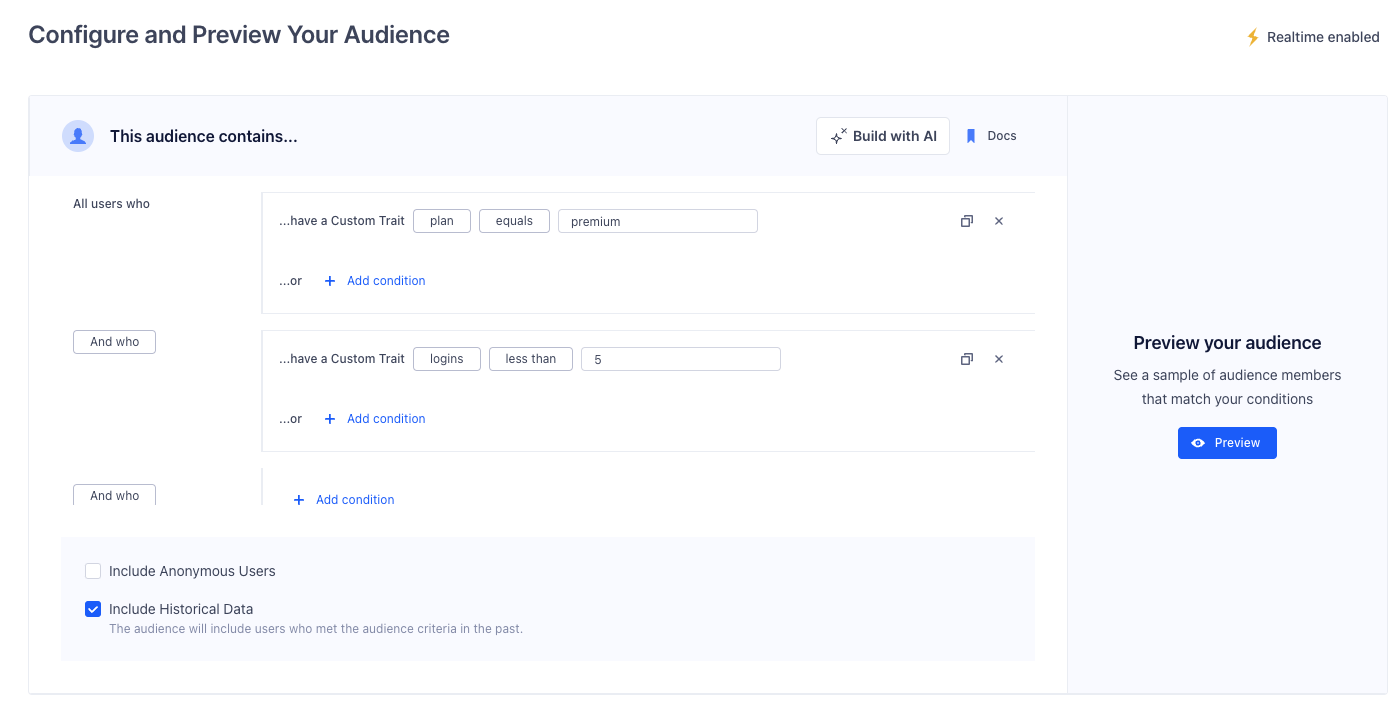Remove the logins less than 5 condition
Screen dimensions: 1398x709
pyautogui.click(x=998, y=358)
